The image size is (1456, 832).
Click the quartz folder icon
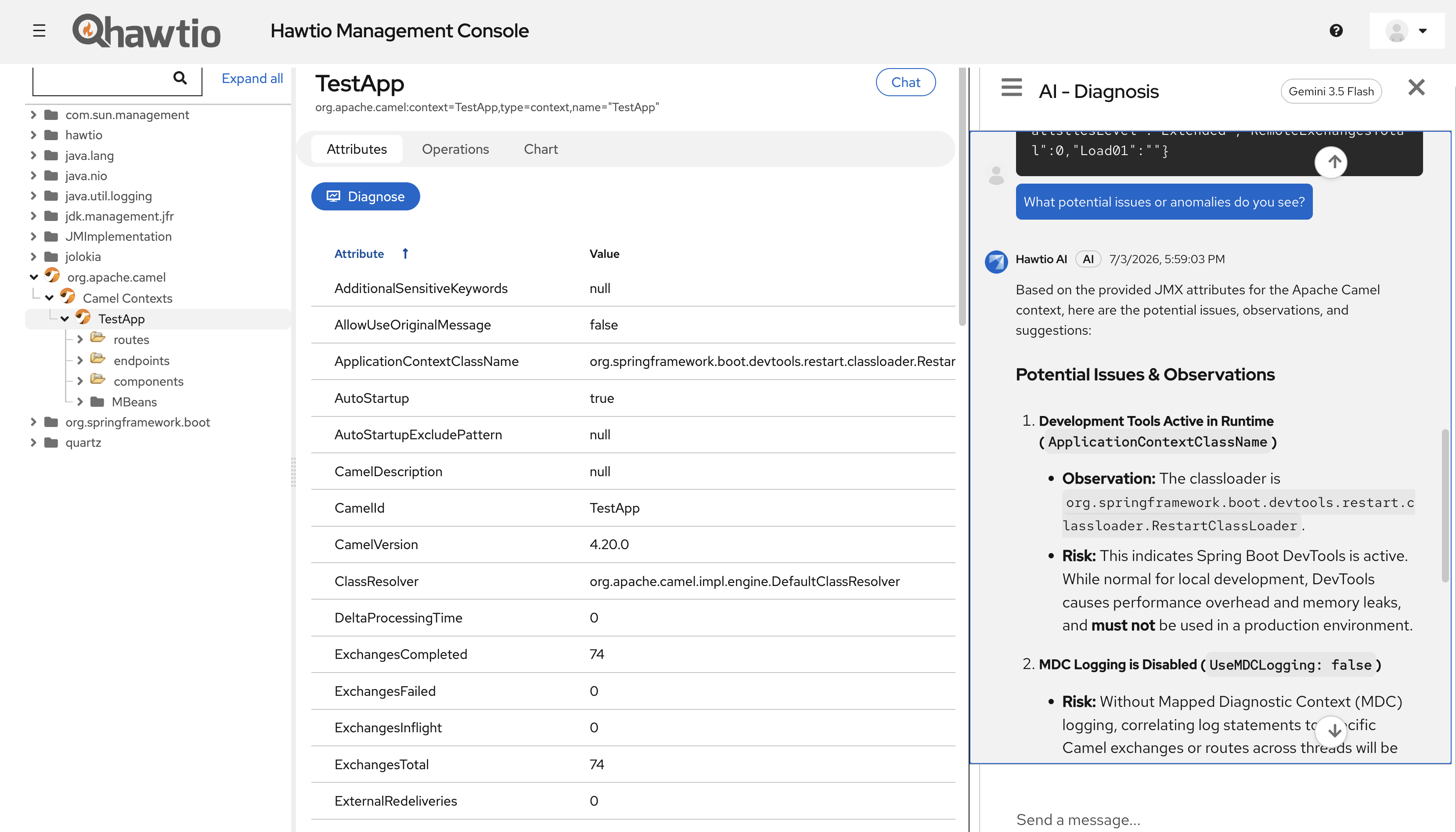point(51,442)
